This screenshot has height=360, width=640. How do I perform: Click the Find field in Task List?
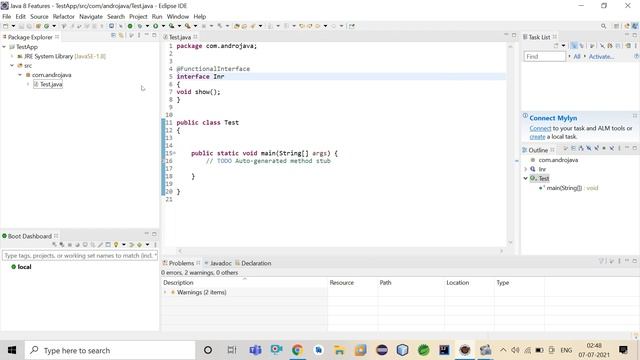544,56
